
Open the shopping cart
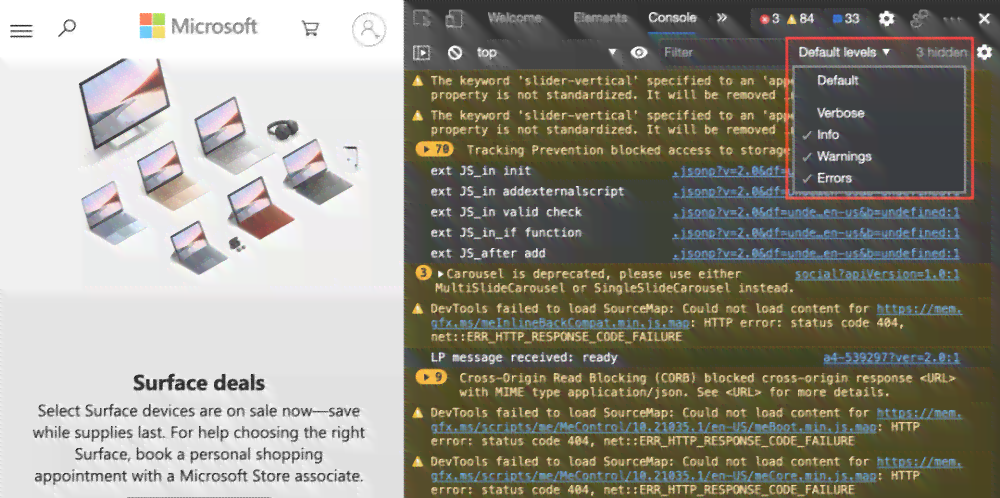coord(310,28)
